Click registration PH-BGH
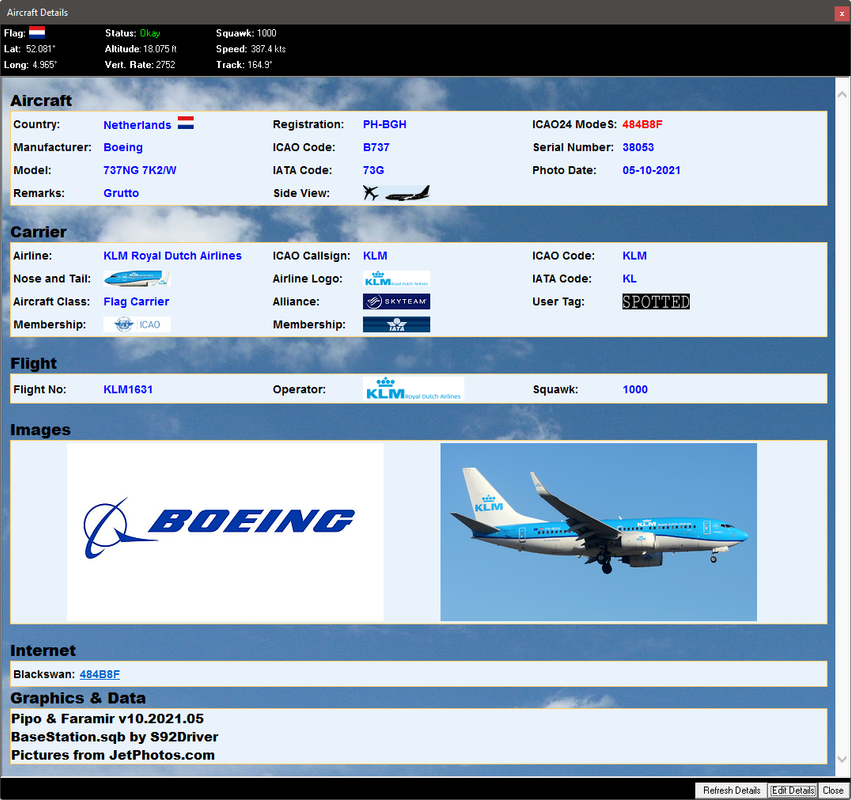This screenshot has width=851, height=800. (385, 124)
